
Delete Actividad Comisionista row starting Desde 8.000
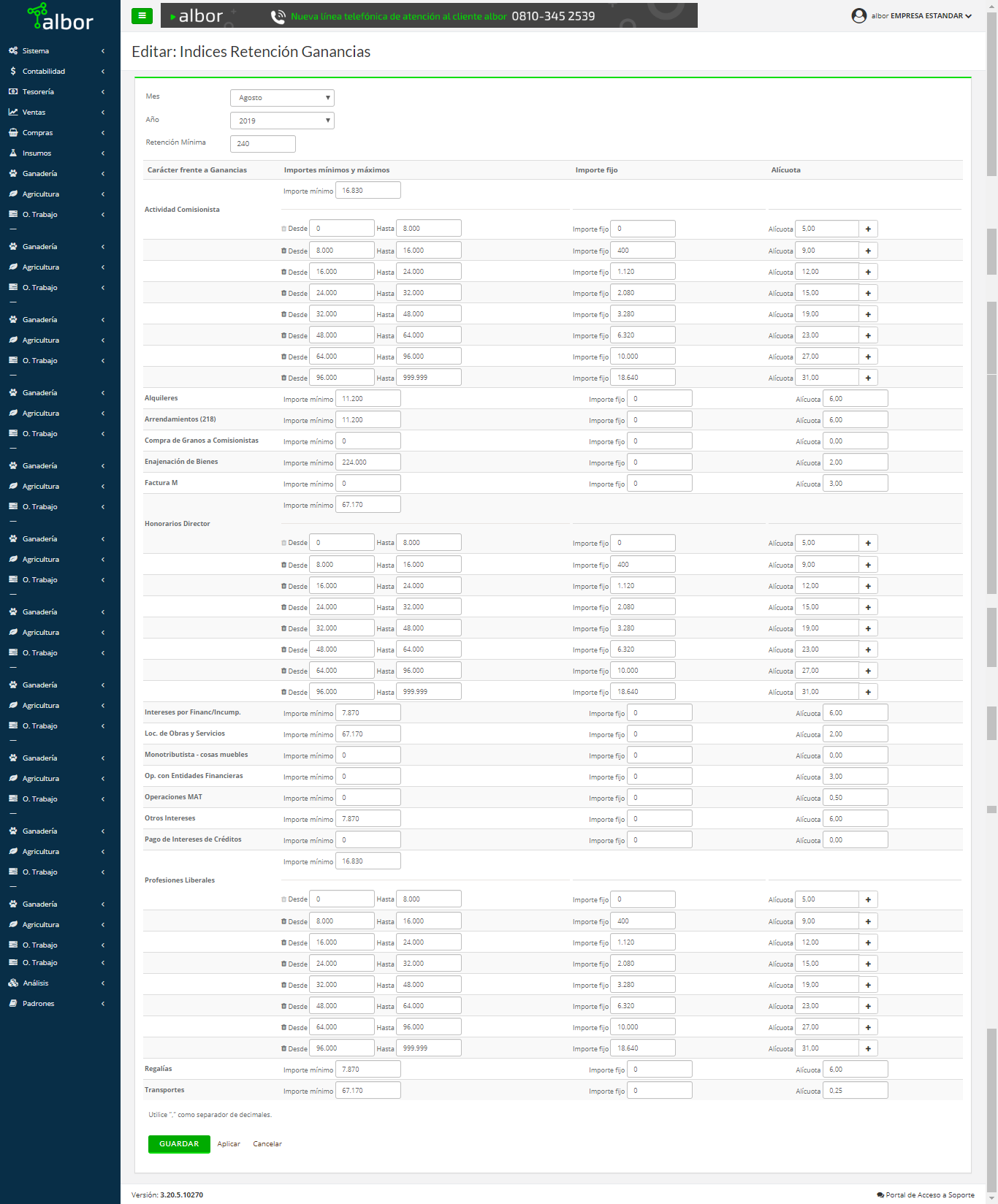[283, 251]
